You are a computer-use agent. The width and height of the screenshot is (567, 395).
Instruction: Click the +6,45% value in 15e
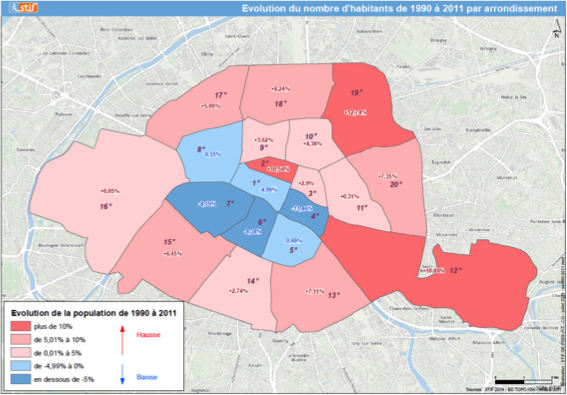[x=172, y=254]
